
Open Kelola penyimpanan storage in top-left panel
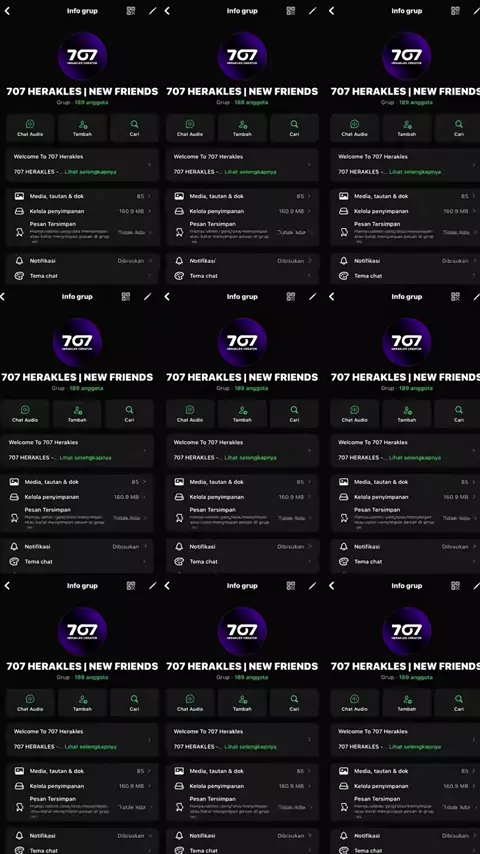[x=83, y=211]
